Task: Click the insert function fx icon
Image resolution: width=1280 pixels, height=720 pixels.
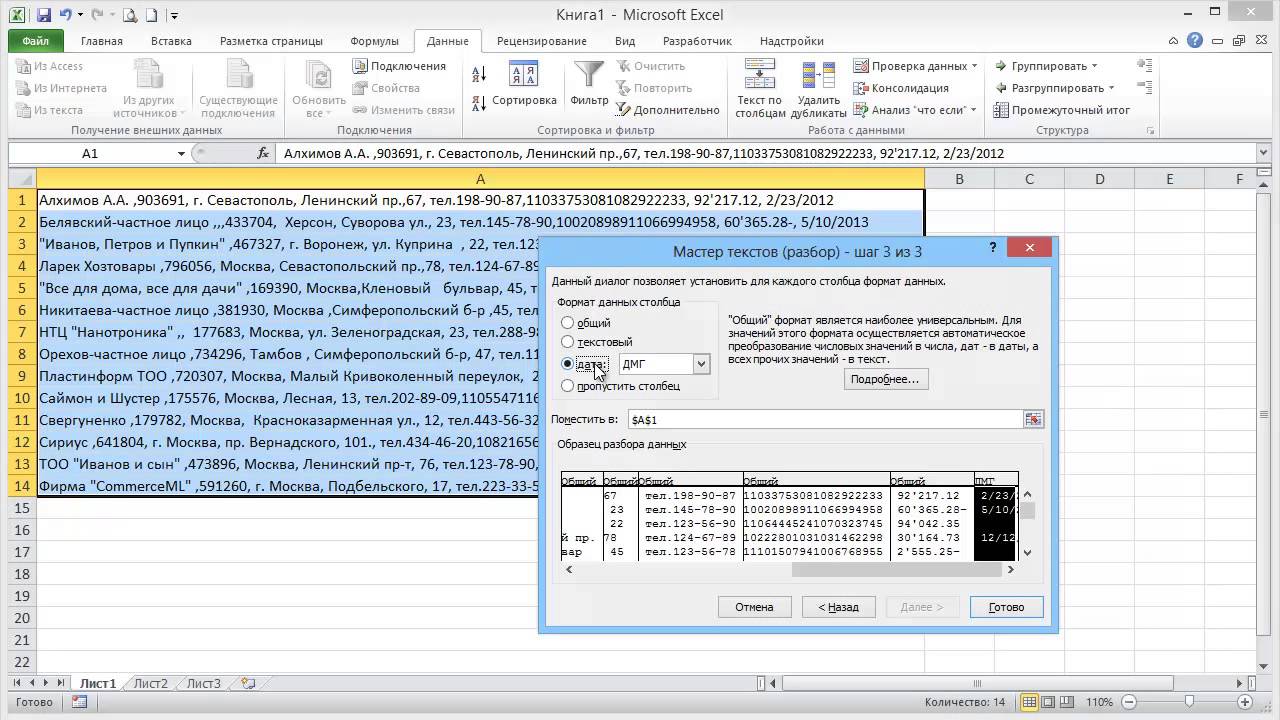Action: 263,153
